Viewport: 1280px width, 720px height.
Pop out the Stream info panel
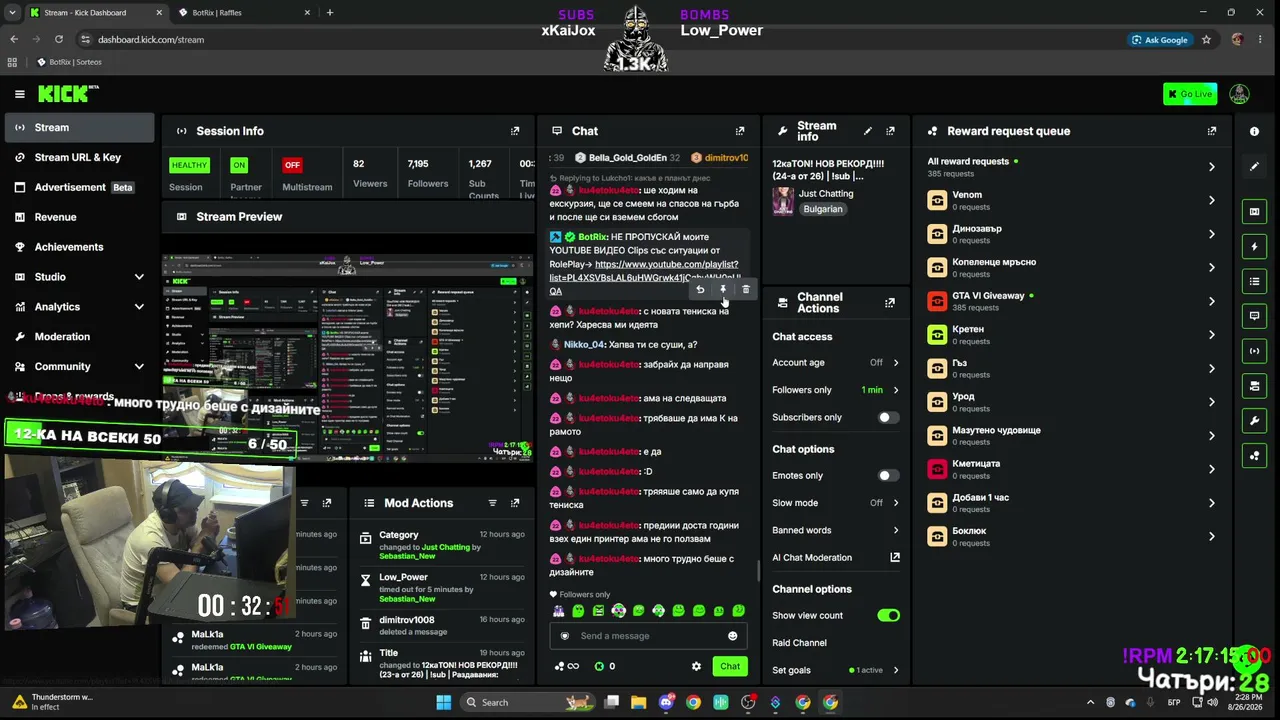click(890, 131)
